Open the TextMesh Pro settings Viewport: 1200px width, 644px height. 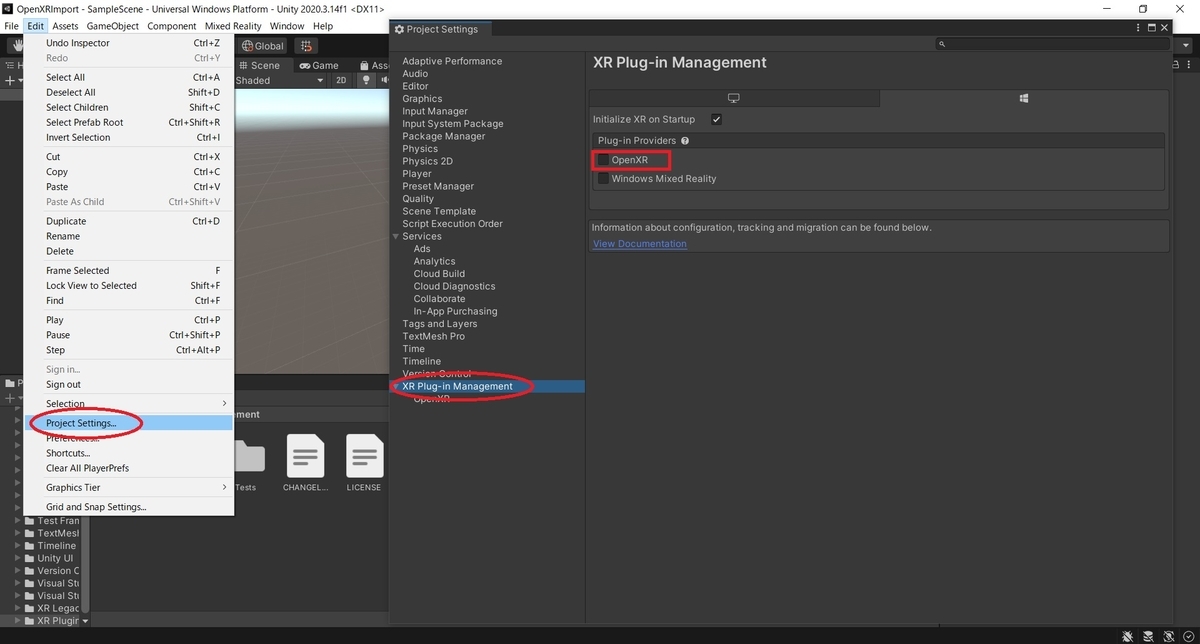click(x=433, y=336)
